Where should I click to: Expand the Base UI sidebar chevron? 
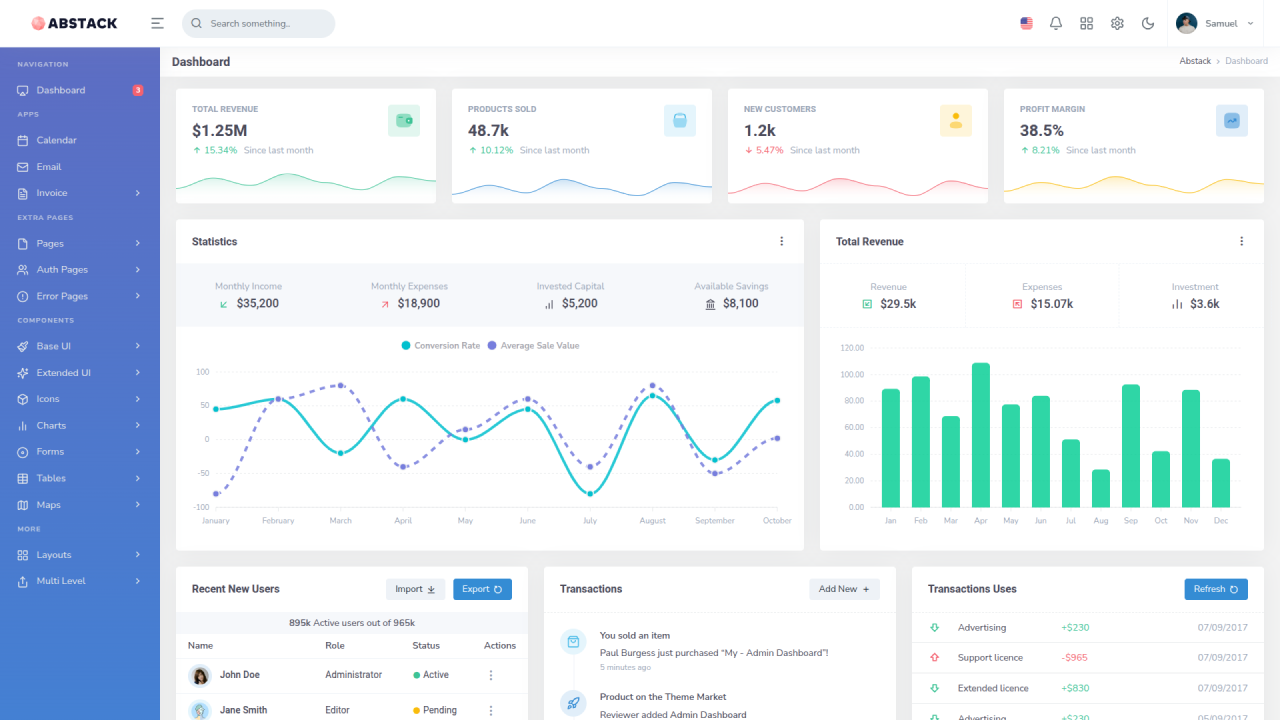pyautogui.click(x=138, y=346)
